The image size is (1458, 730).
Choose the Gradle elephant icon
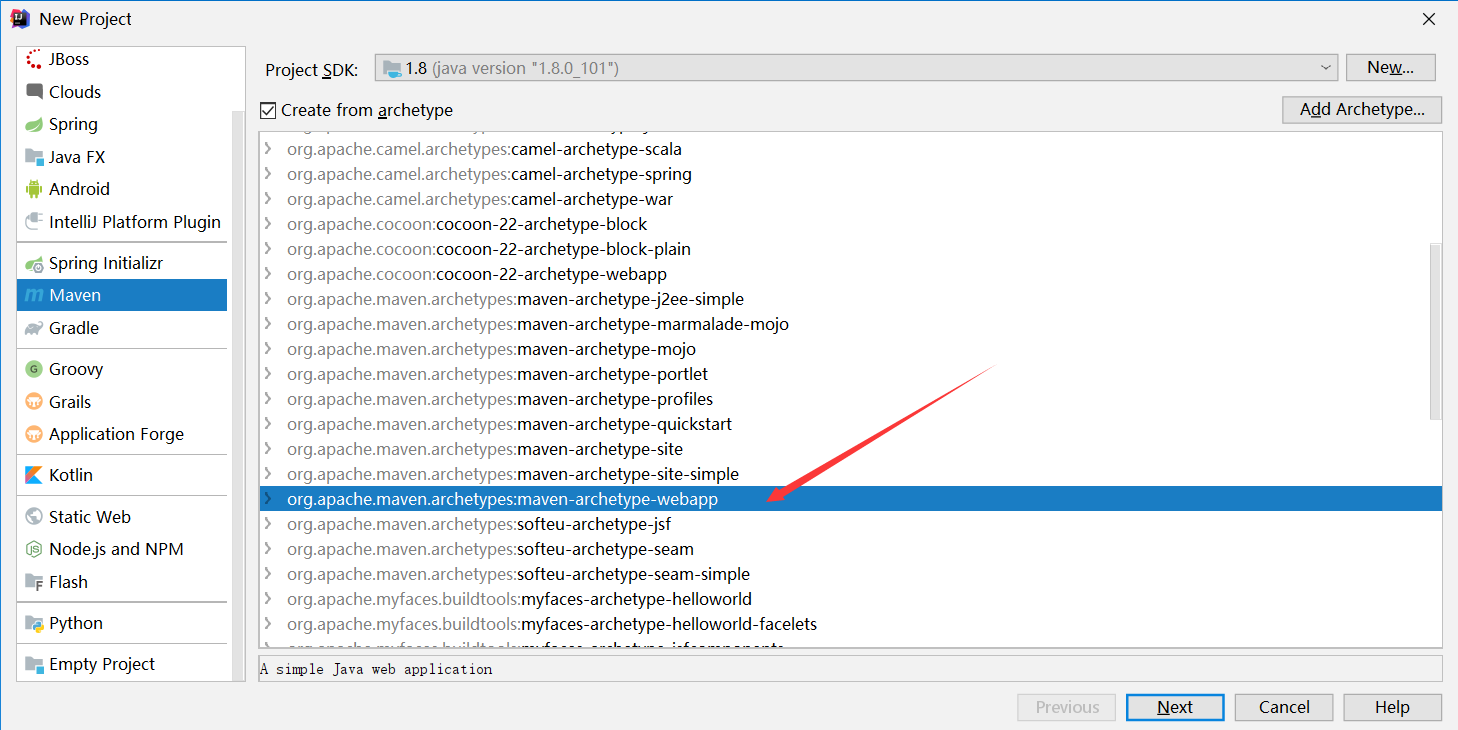(34, 328)
